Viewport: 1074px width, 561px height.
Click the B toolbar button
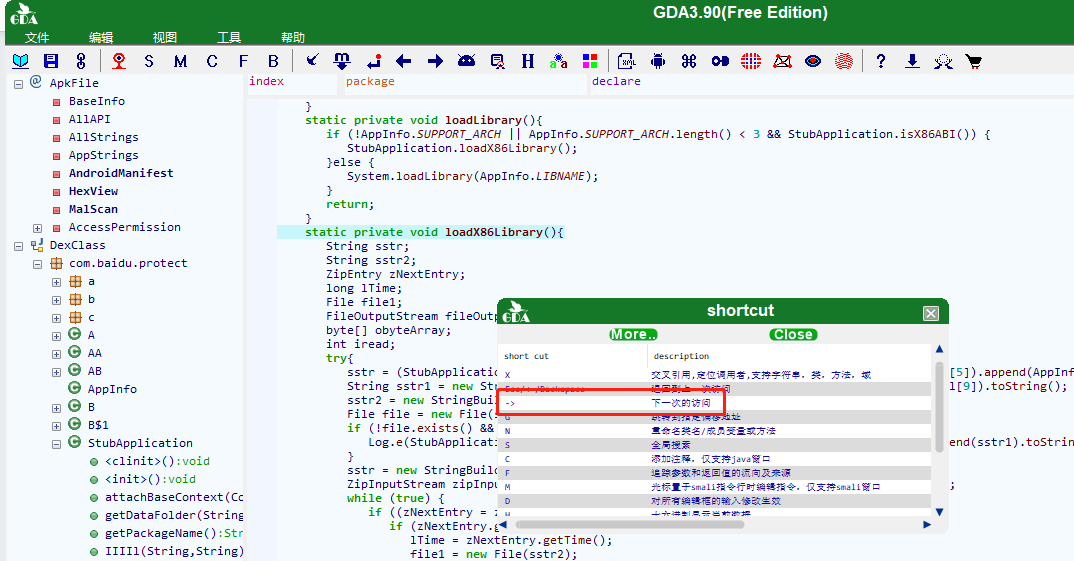click(273, 61)
